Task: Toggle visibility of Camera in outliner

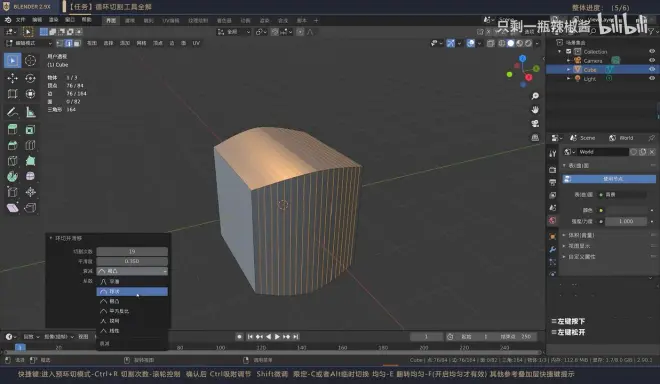Action: coord(652,61)
